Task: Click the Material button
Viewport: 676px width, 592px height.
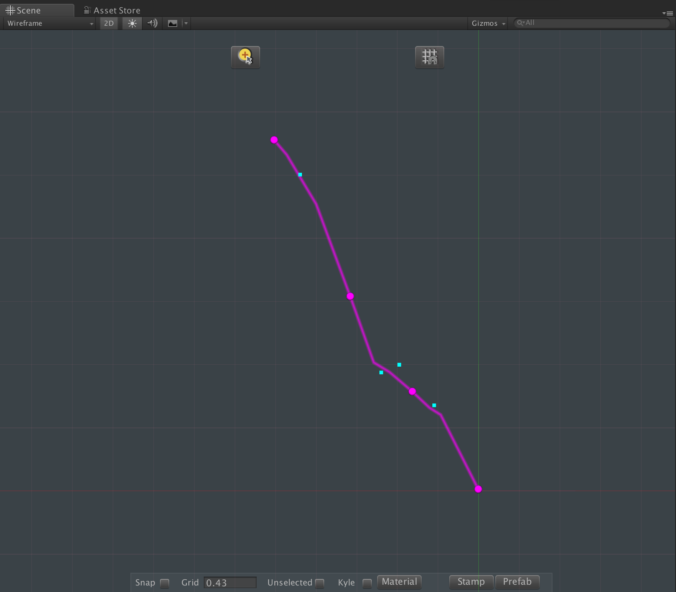Action: (399, 582)
